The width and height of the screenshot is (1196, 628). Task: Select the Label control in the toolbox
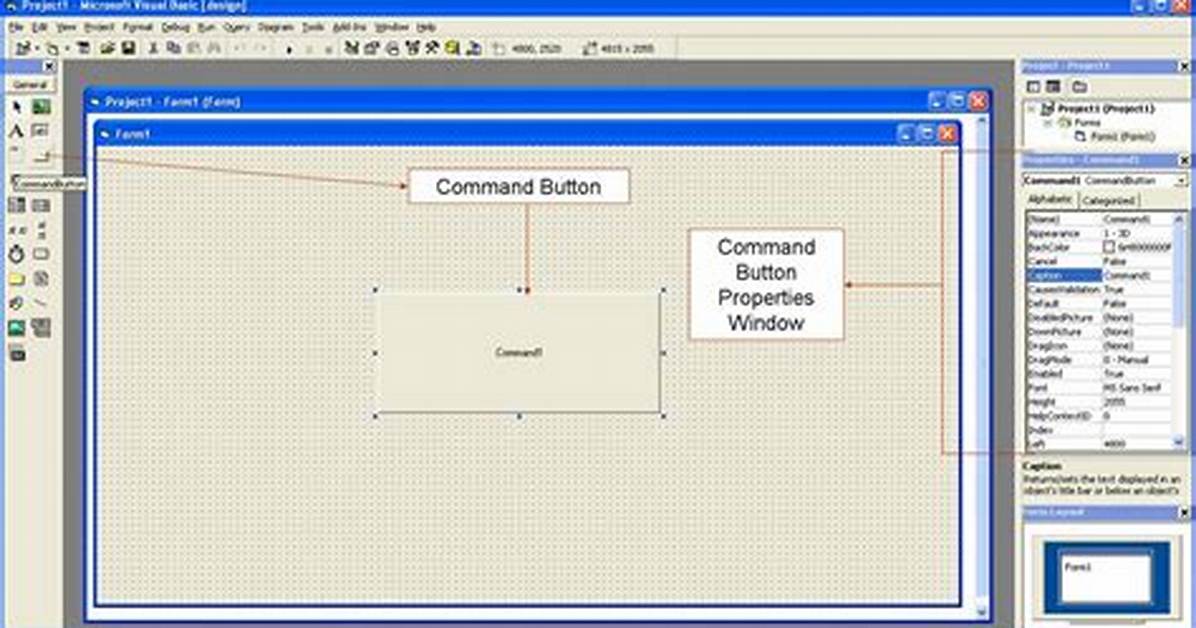pyautogui.click(x=17, y=131)
